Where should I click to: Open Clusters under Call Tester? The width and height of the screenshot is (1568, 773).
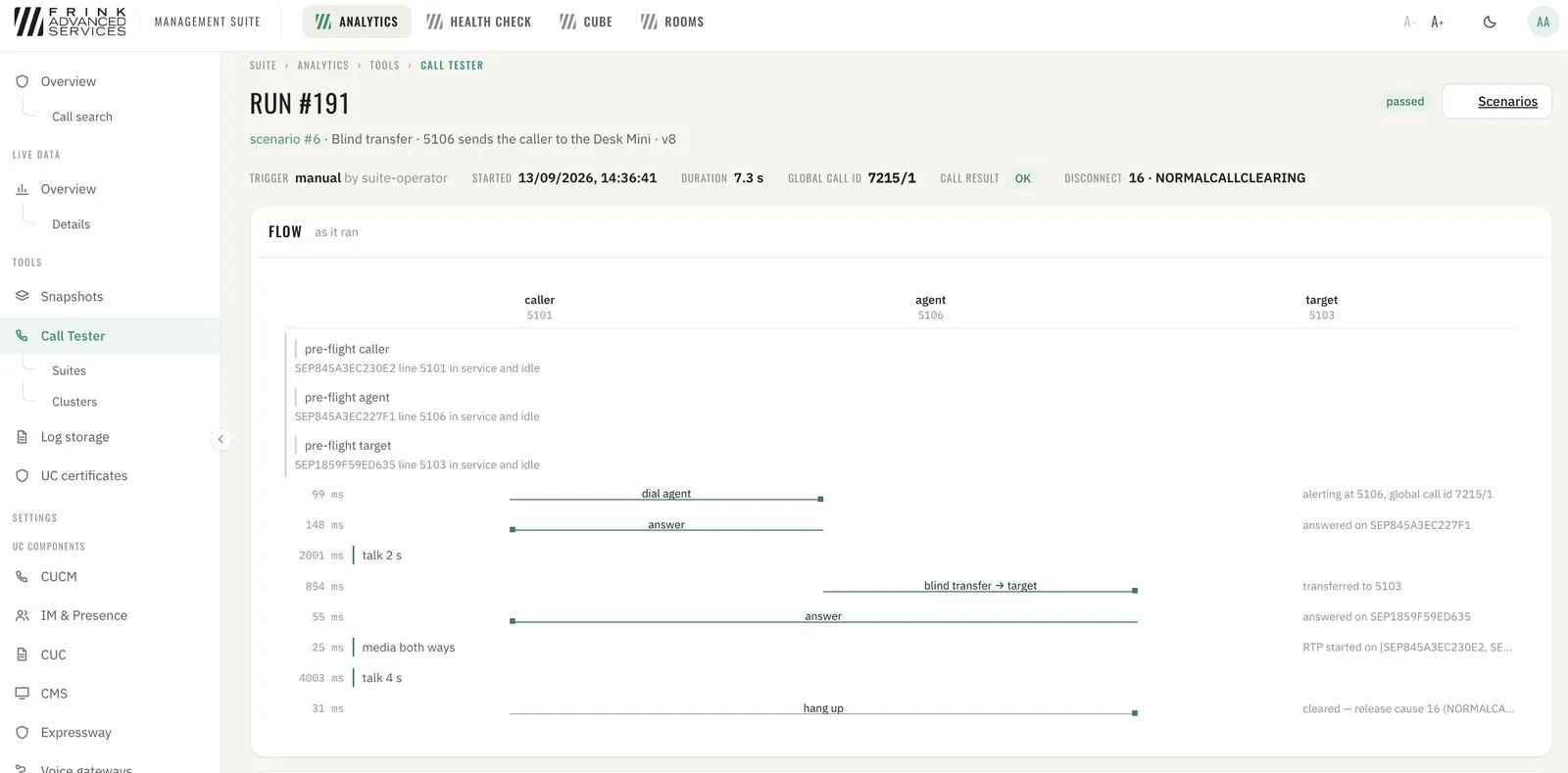tap(74, 402)
